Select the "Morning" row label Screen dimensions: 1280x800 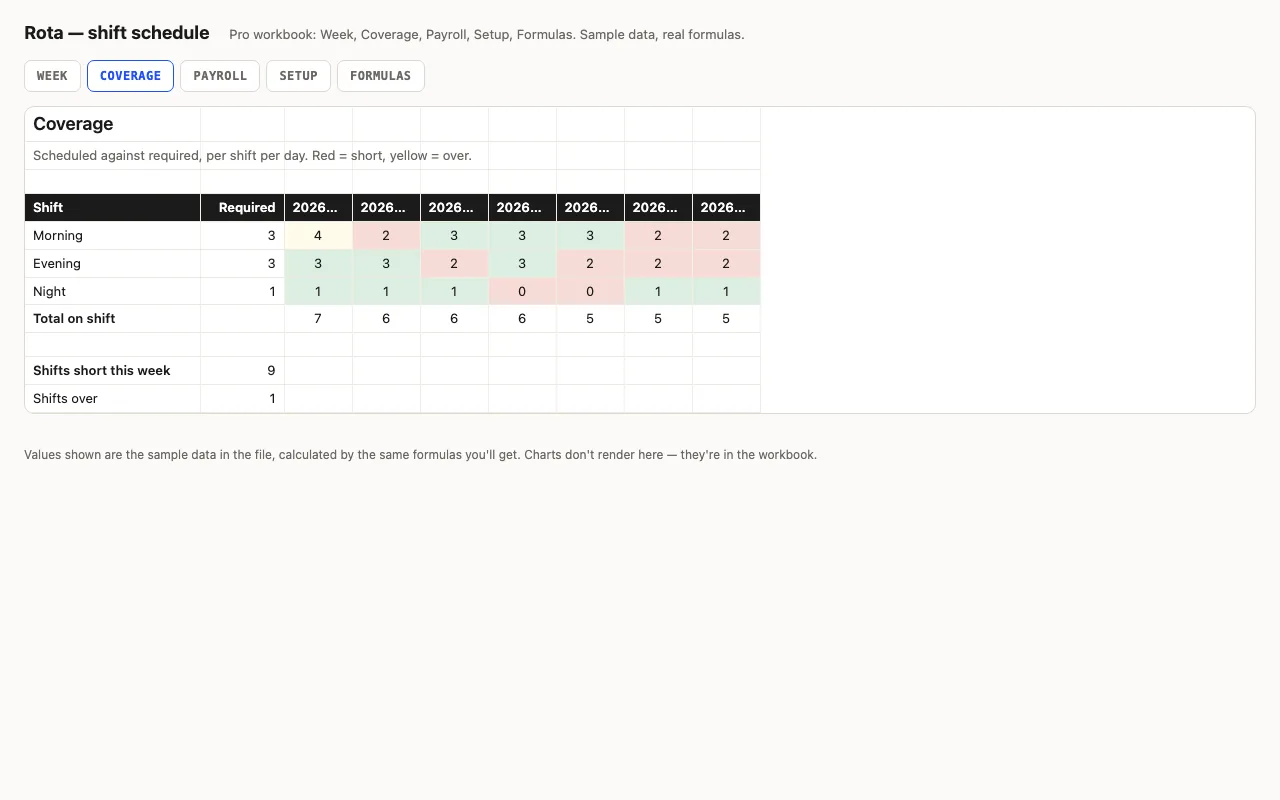pyautogui.click(x=113, y=235)
